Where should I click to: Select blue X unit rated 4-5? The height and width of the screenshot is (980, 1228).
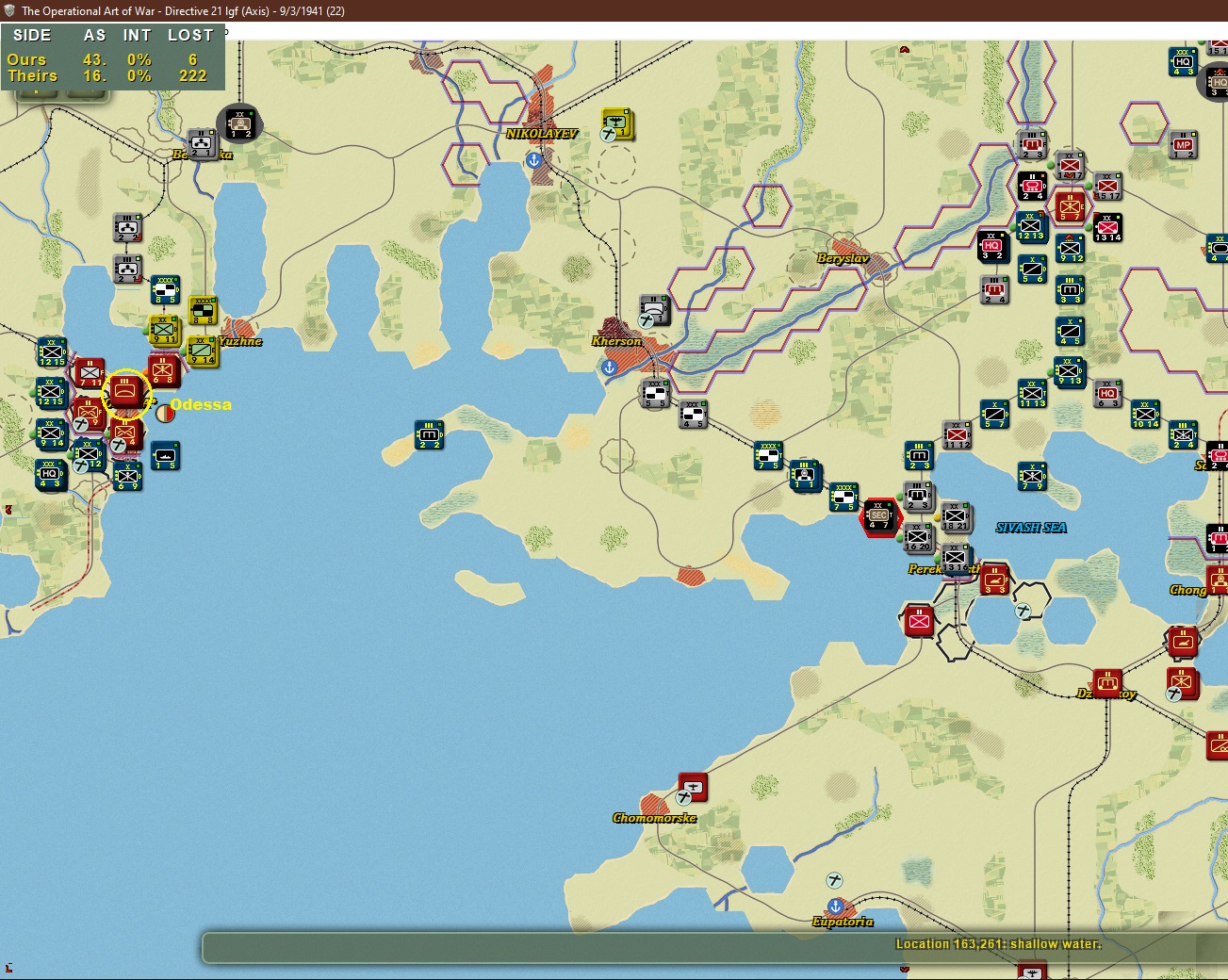pyautogui.click(x=1070, y=332)
